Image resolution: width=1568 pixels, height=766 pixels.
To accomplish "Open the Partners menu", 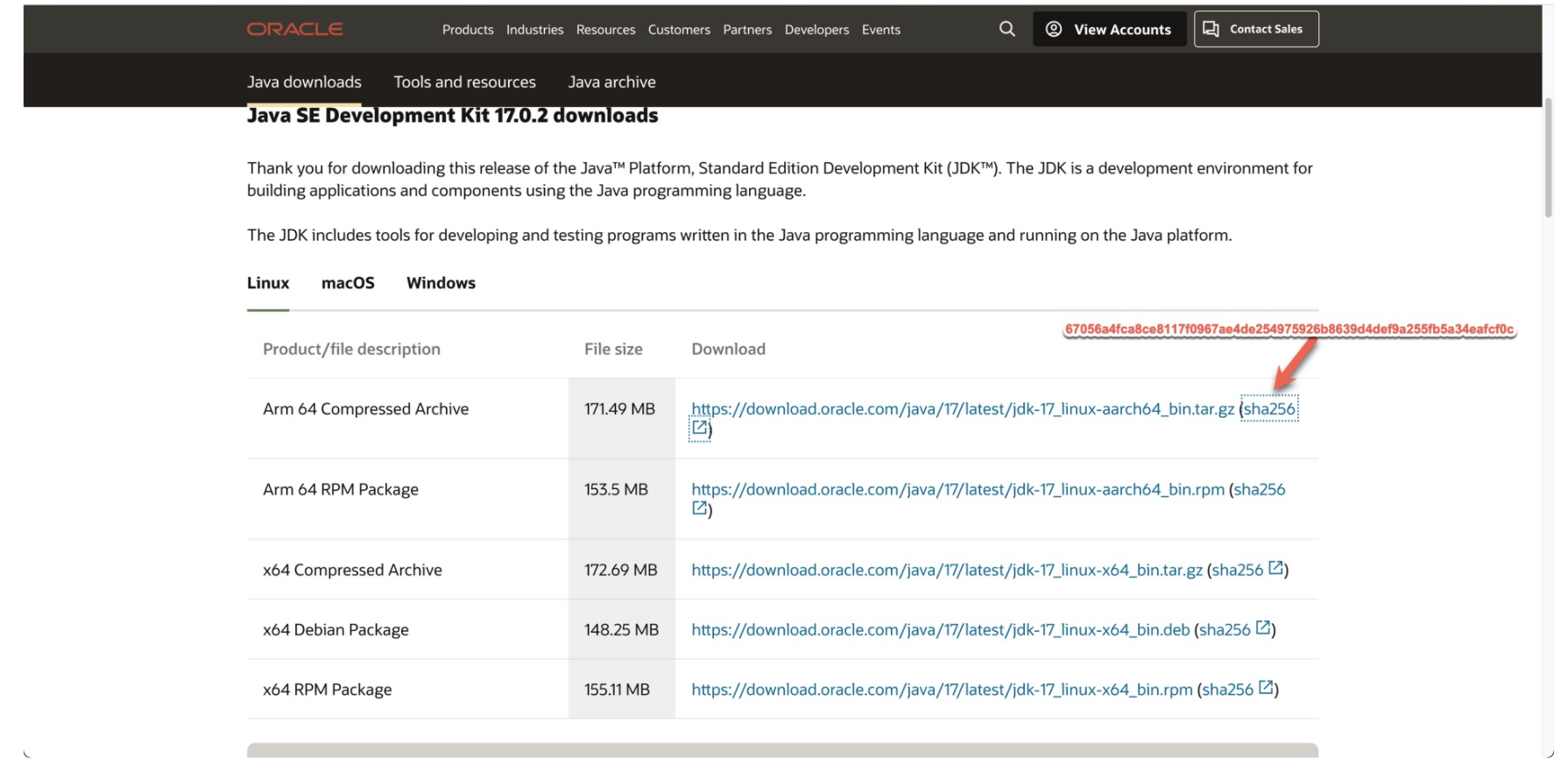I will pos(747,30).
